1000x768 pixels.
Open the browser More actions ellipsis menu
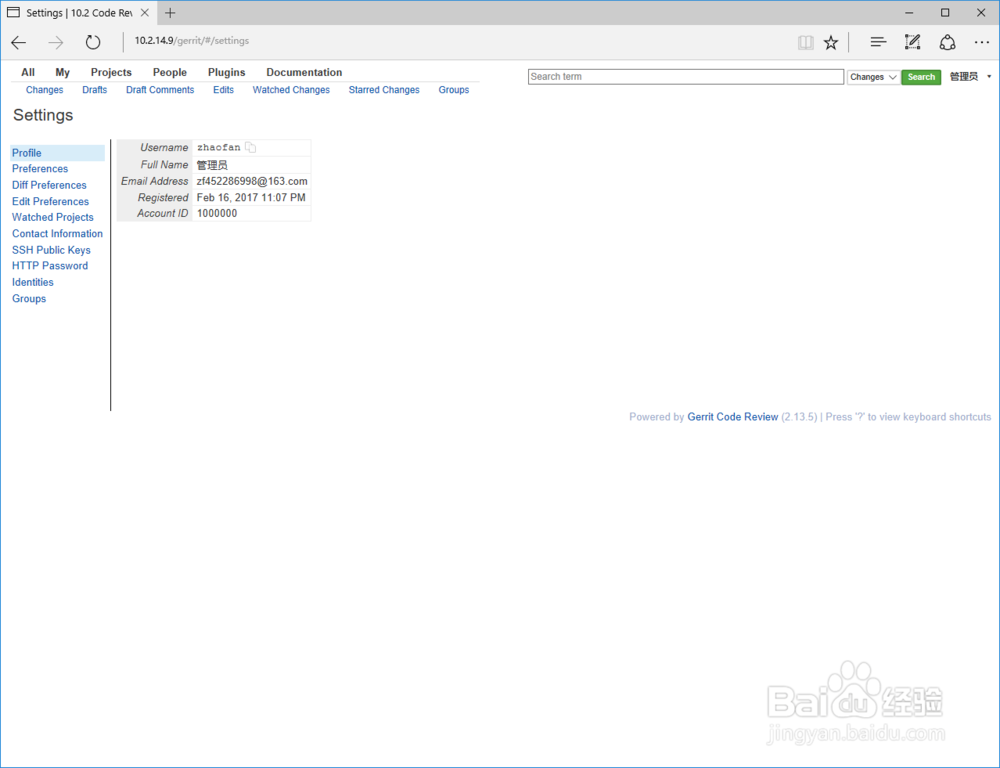[982, 43]
